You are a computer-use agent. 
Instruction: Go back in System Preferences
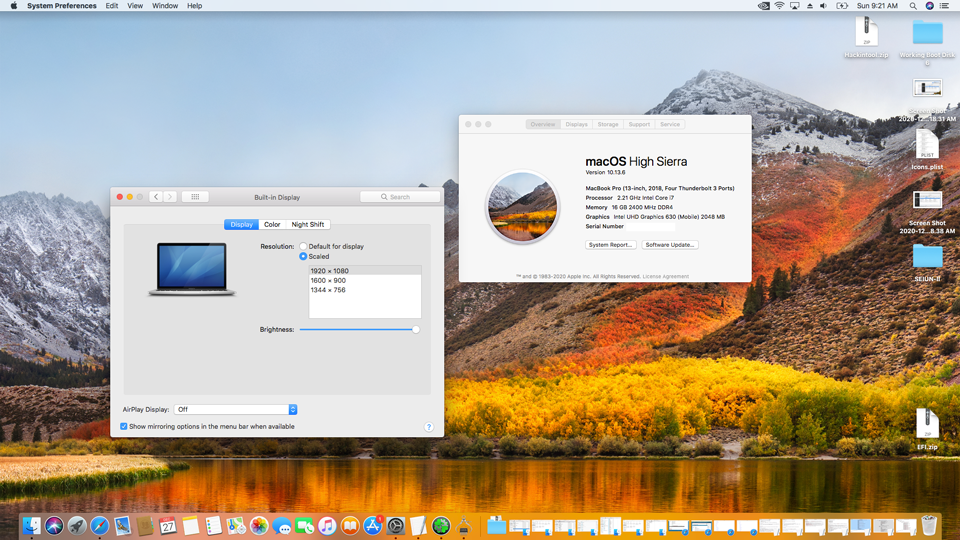point(156,197)
